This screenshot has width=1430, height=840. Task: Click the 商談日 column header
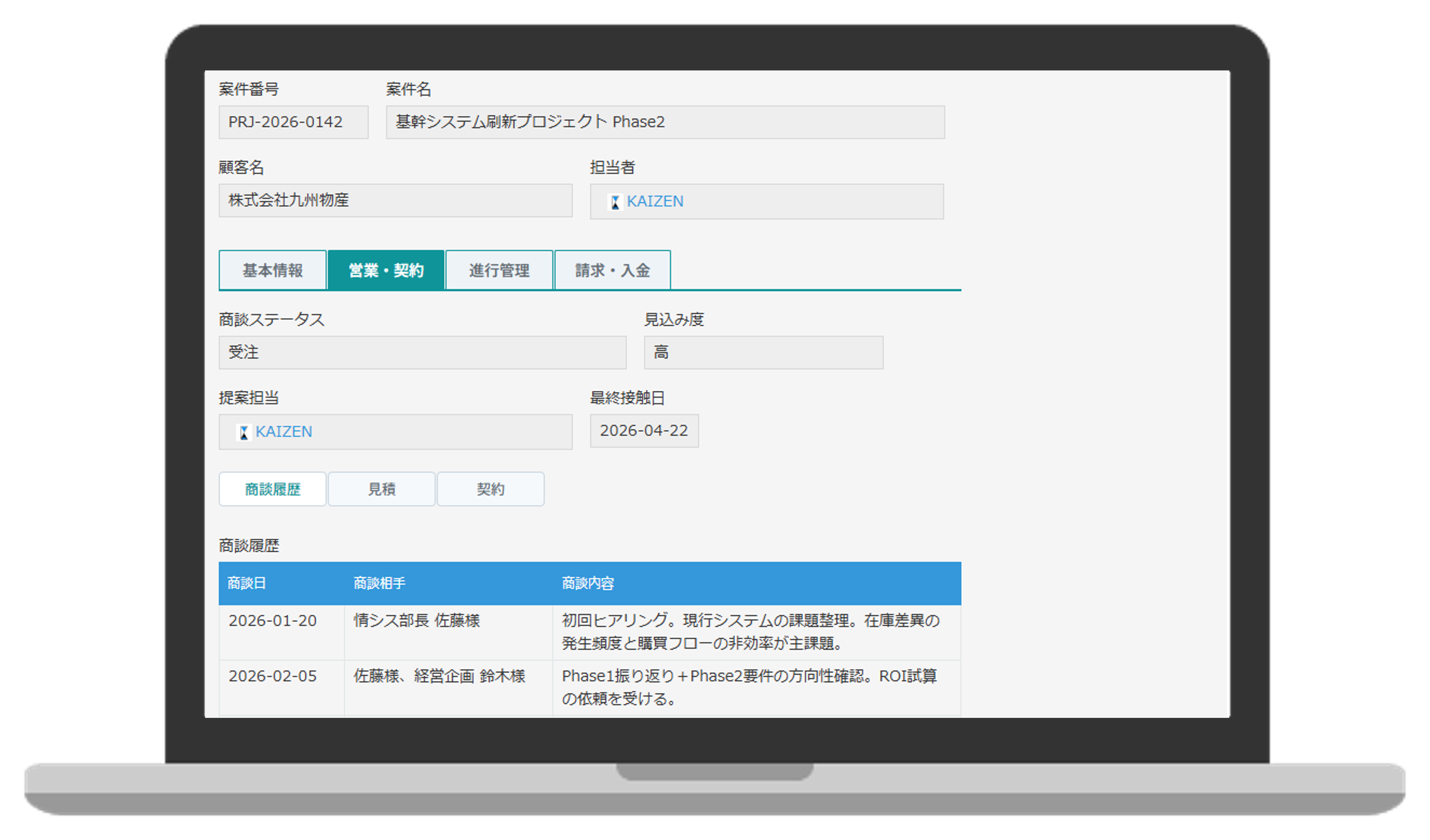[x=247, y=583]
